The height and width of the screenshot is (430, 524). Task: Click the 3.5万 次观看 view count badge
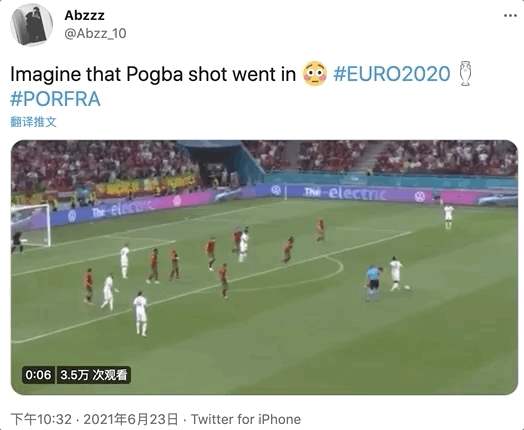[x=94, y=375]
